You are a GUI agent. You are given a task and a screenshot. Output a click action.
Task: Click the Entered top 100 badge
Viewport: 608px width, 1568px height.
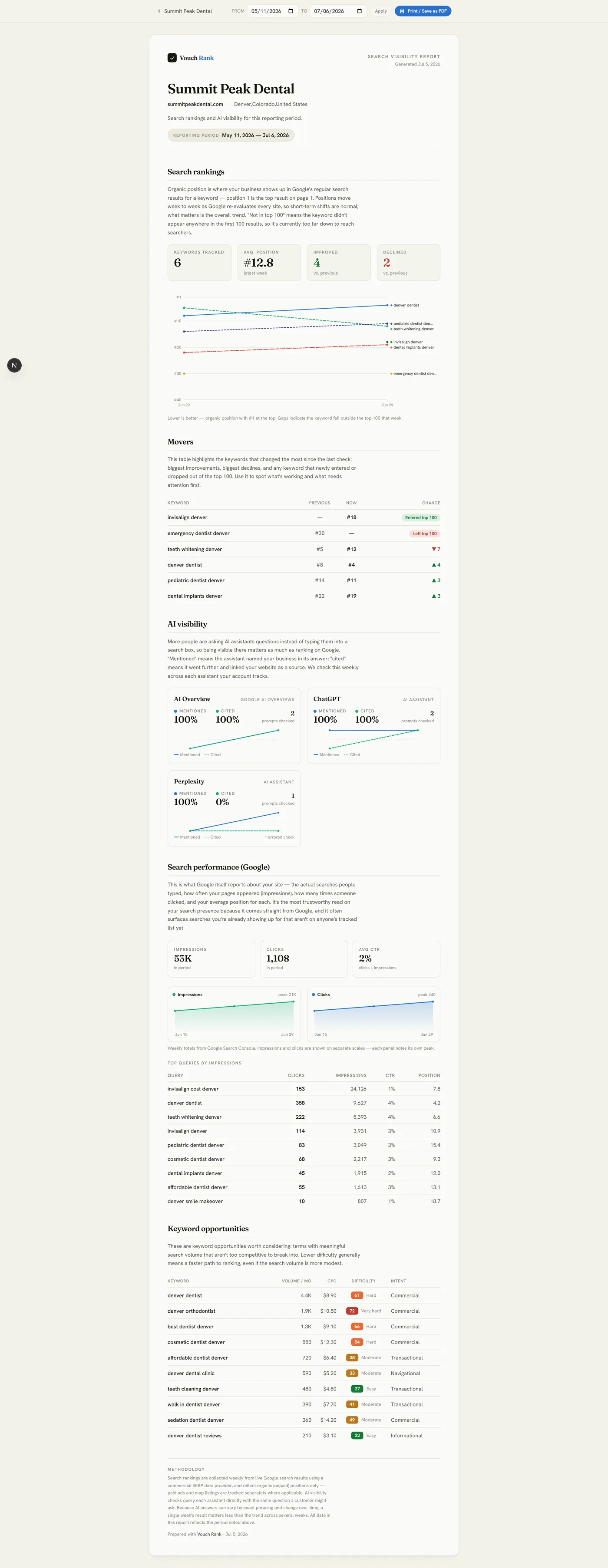tap(421, 517)
